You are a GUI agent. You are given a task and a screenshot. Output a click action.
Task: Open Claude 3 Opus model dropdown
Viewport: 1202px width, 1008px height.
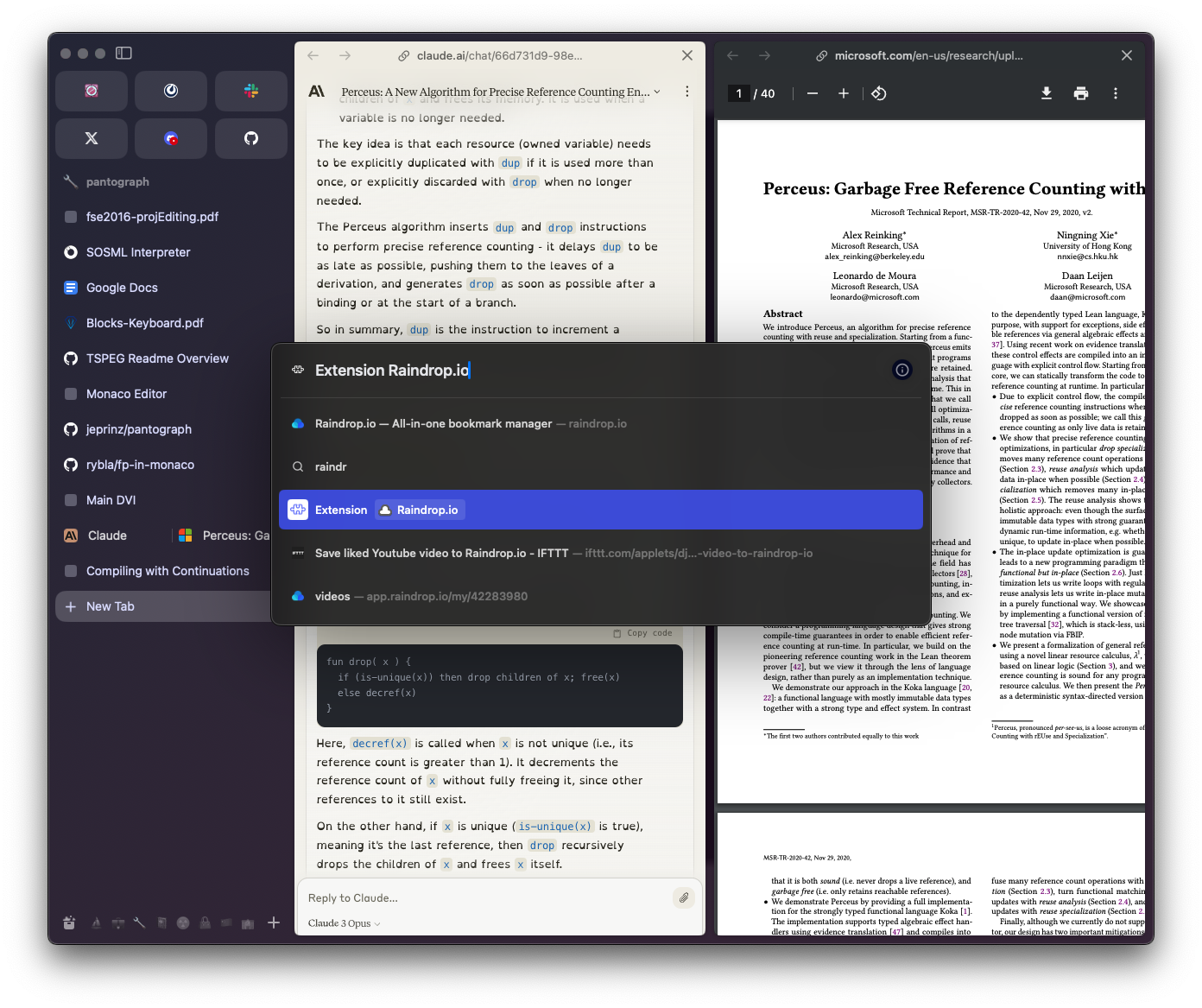pos(344,923)
